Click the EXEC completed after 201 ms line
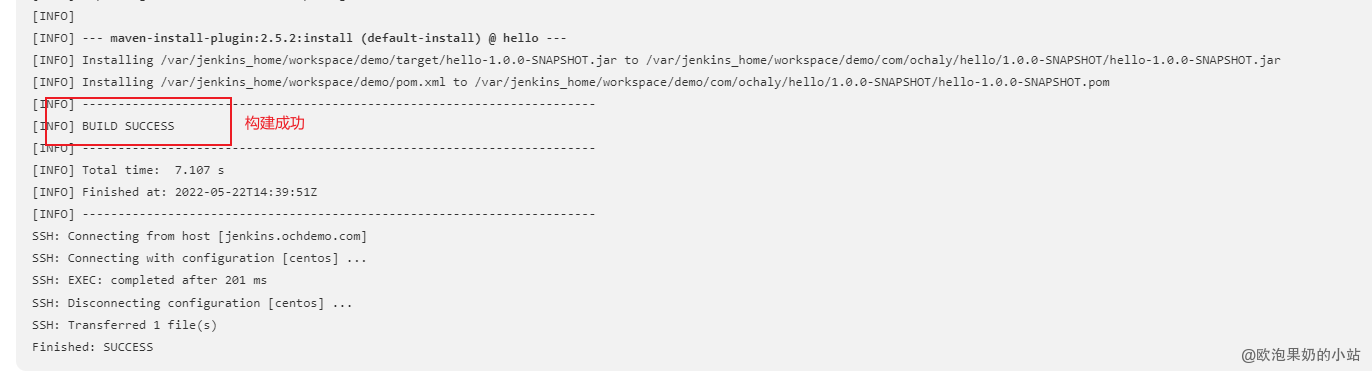Screen dimensions: 1372x373 (x=150, y=280)
